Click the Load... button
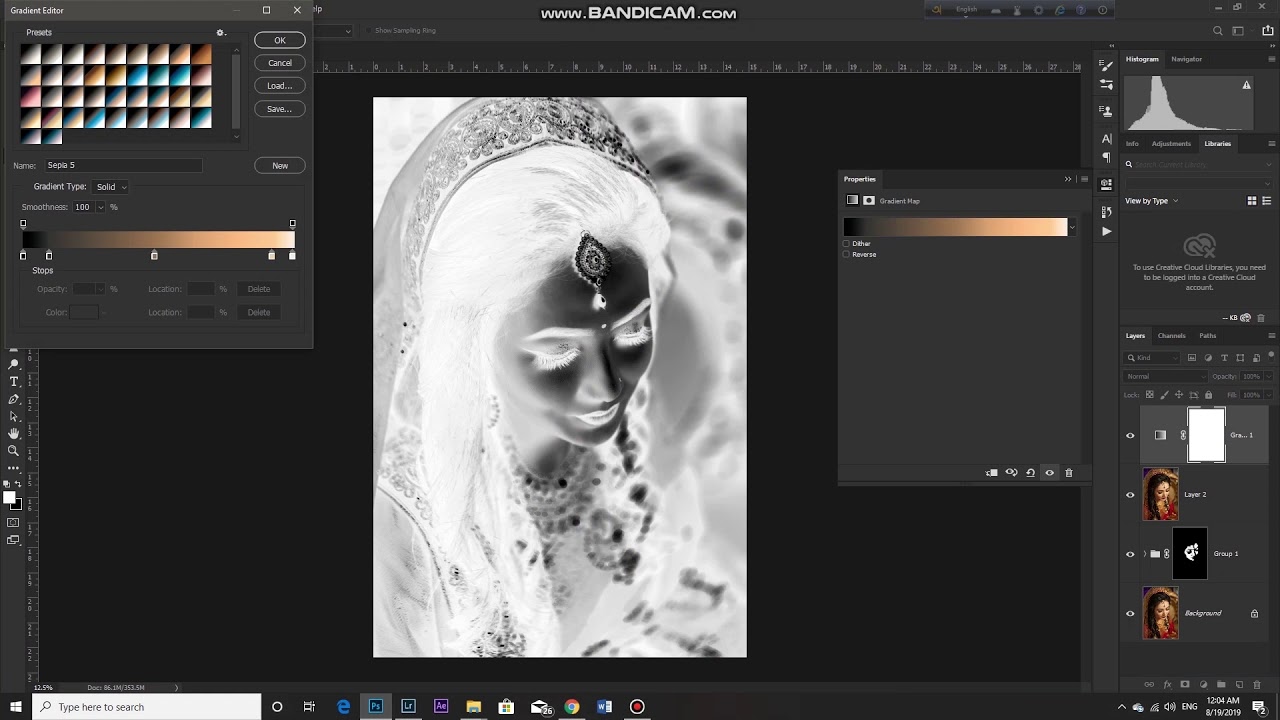This screenshot has width=1280, height=720. 280,86
